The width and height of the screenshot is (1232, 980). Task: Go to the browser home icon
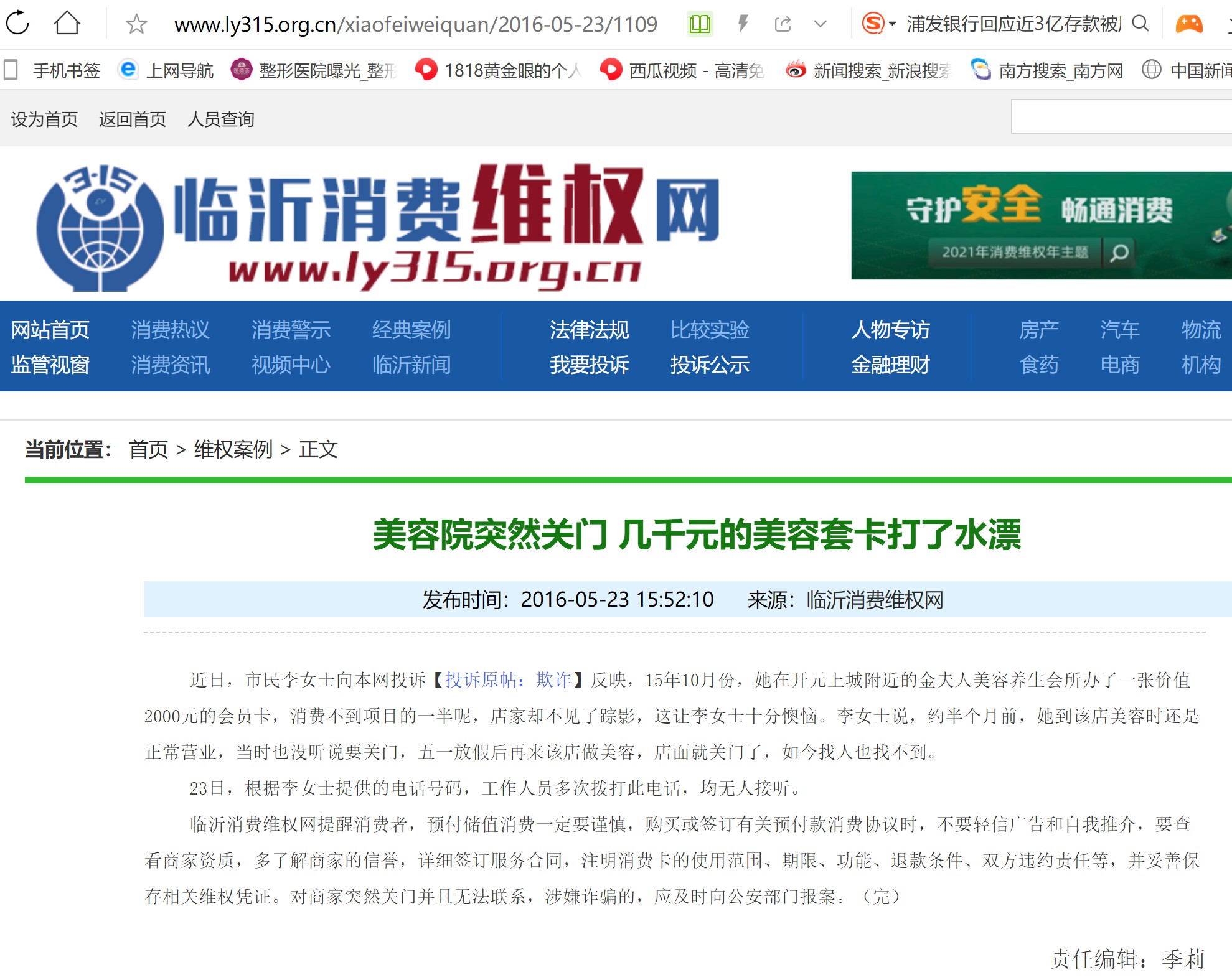tap(67, 24)
